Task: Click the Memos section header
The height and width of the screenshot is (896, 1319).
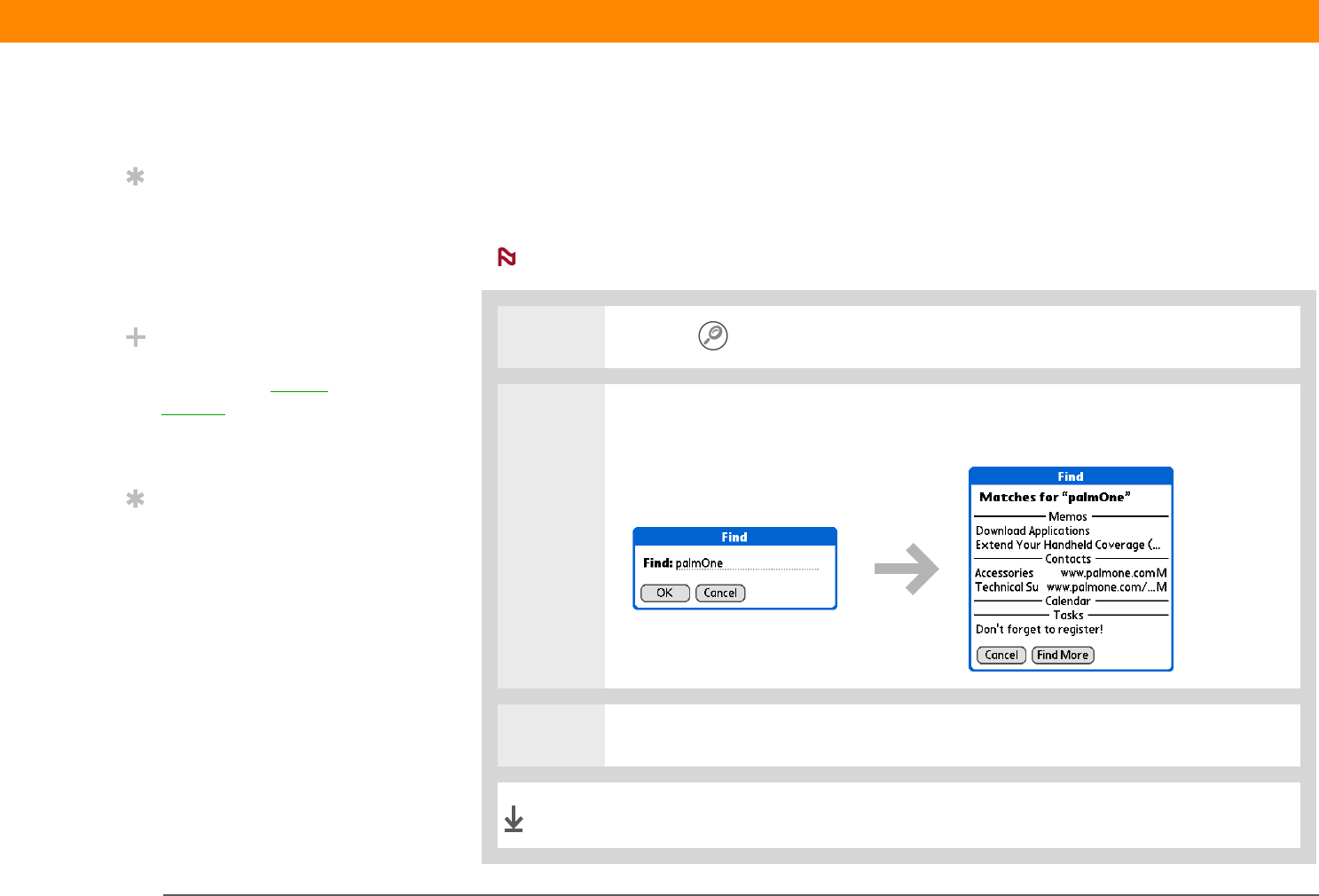Action: coord(1068,516)
